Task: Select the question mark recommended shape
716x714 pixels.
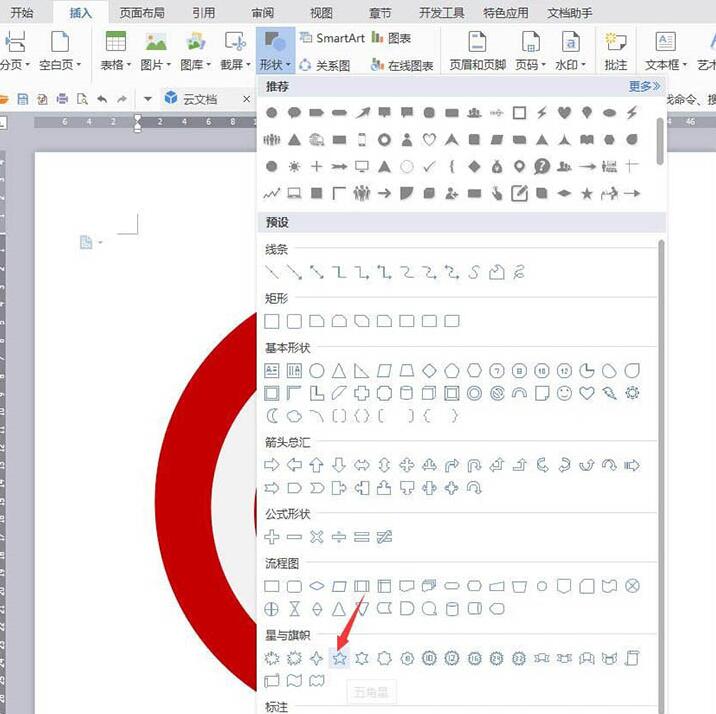Action: point(542,166)
